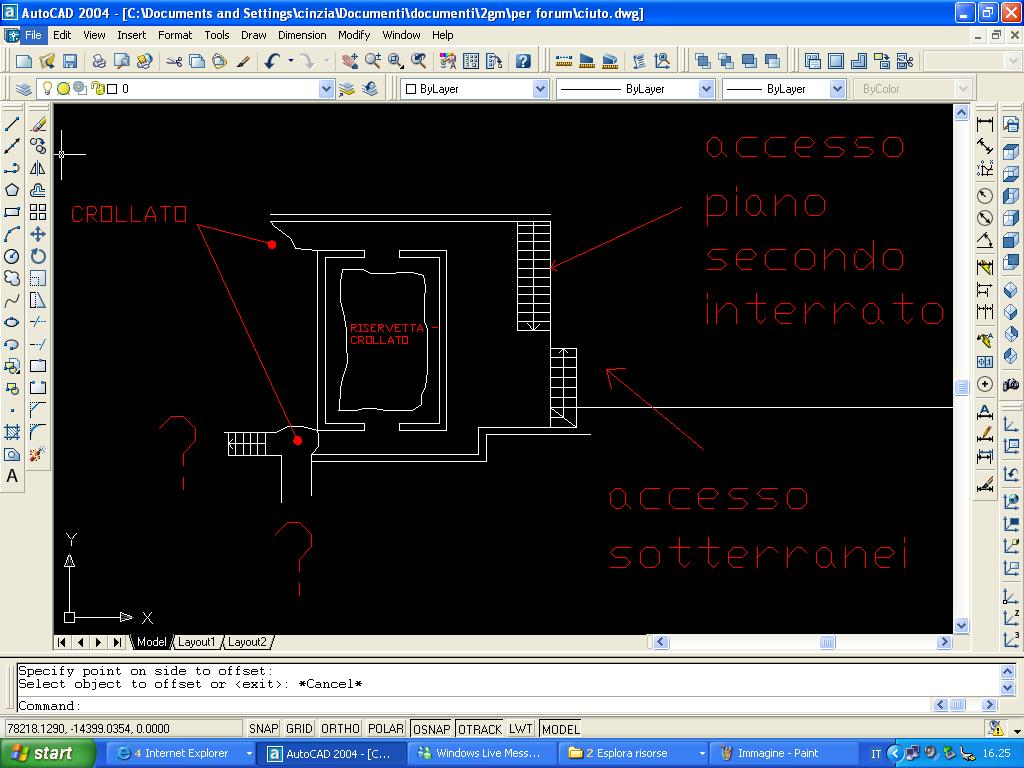The height and width of the screenshot is (768, 1024).
Task: Open the Layer Properties Manager
Action: (x=24, y=89)
